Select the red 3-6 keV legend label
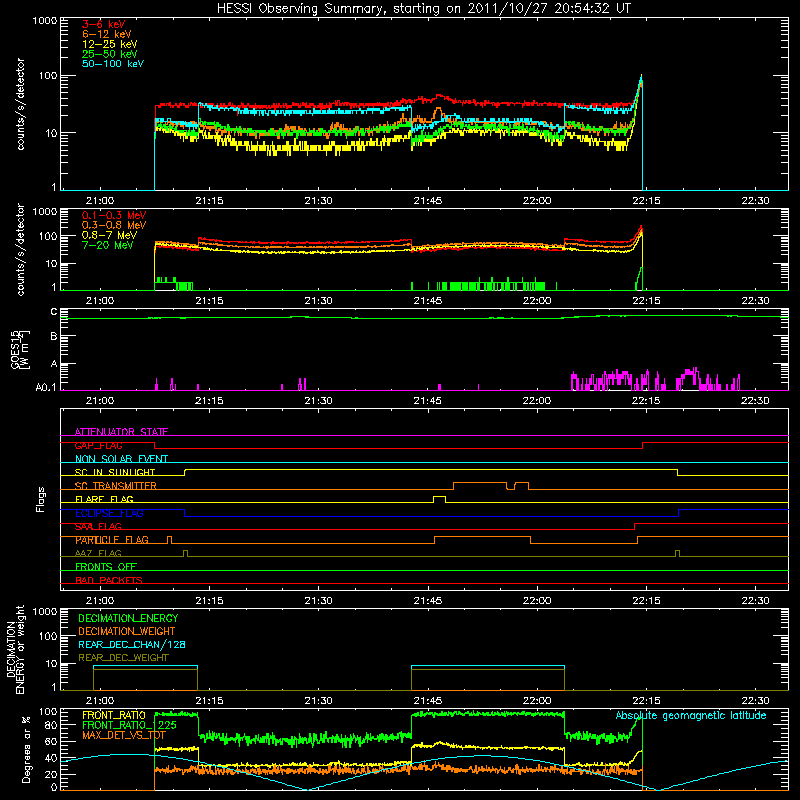Image resolution: width=800 pixels, height=800 pixels. [x=103, y=24]
